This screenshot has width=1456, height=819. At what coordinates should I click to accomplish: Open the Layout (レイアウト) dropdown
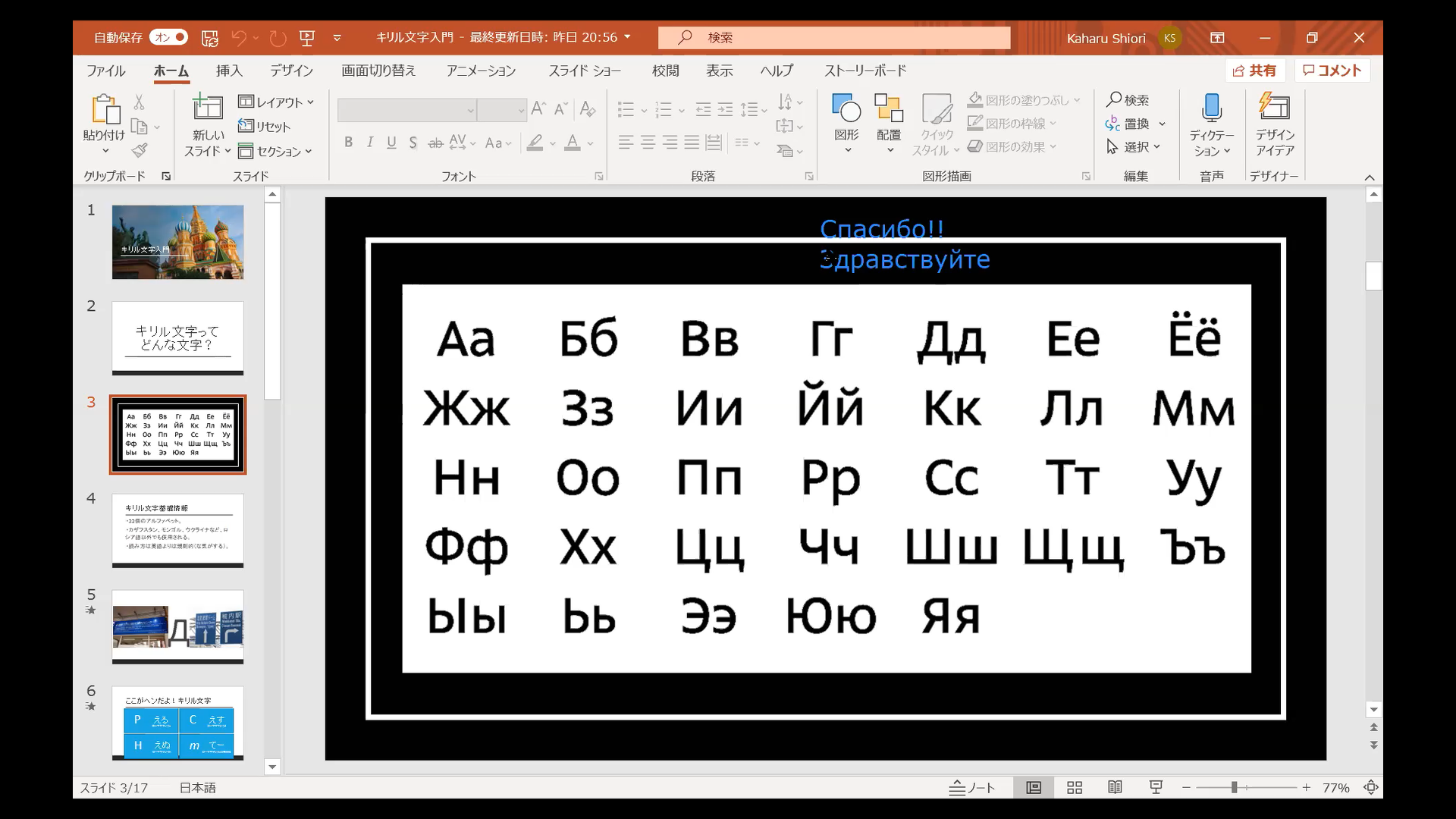276,102
